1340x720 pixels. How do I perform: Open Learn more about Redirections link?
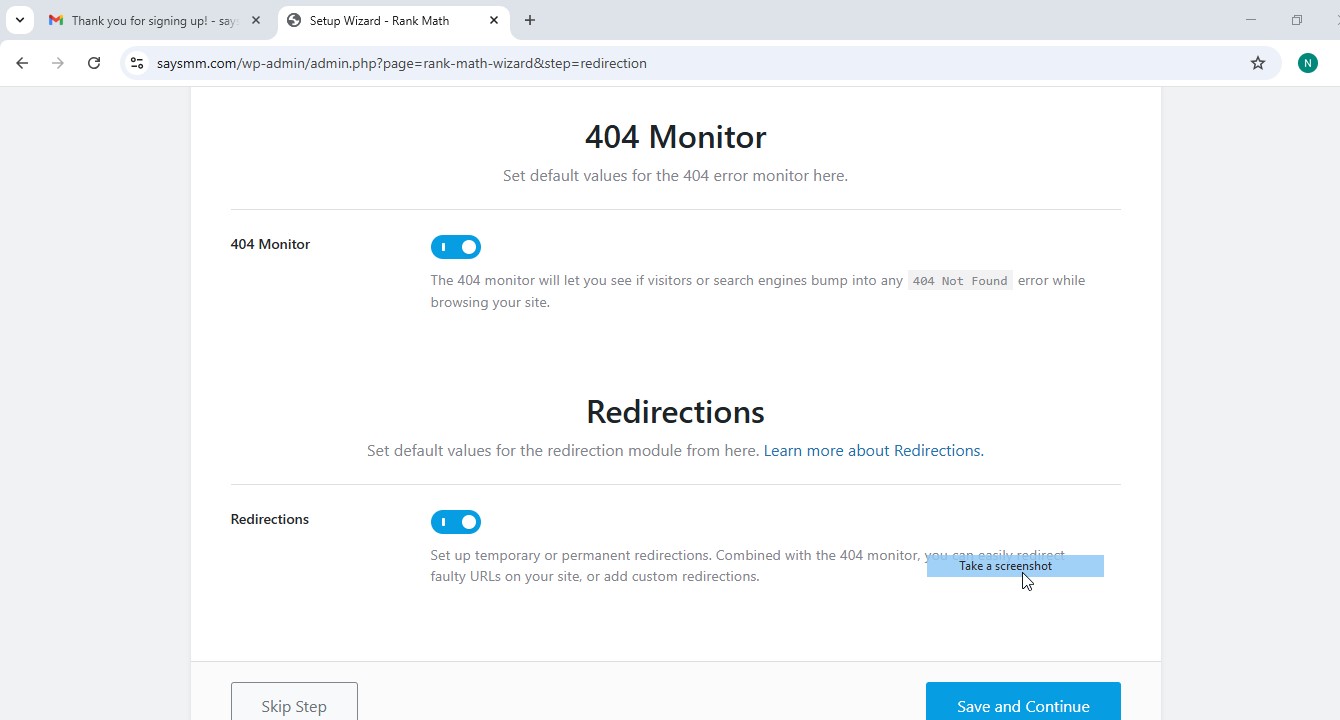click(x=873, y=451)
